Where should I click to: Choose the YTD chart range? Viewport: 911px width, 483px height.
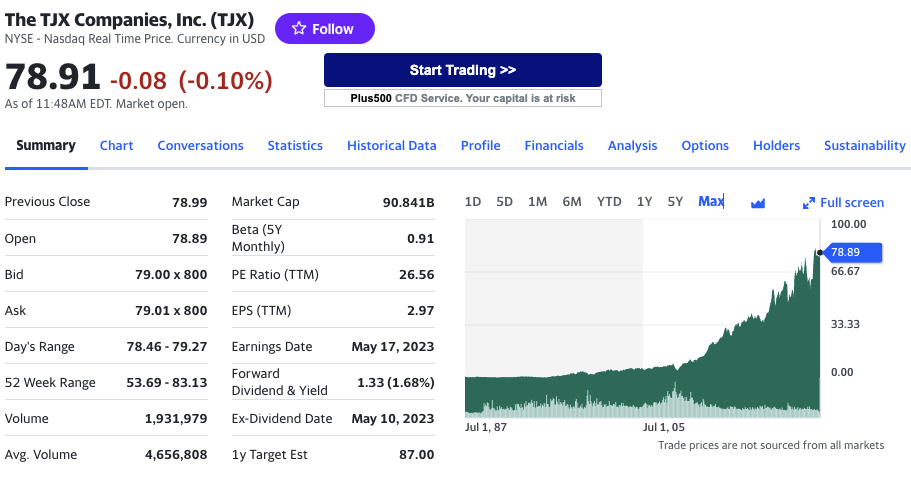point(609,202)
